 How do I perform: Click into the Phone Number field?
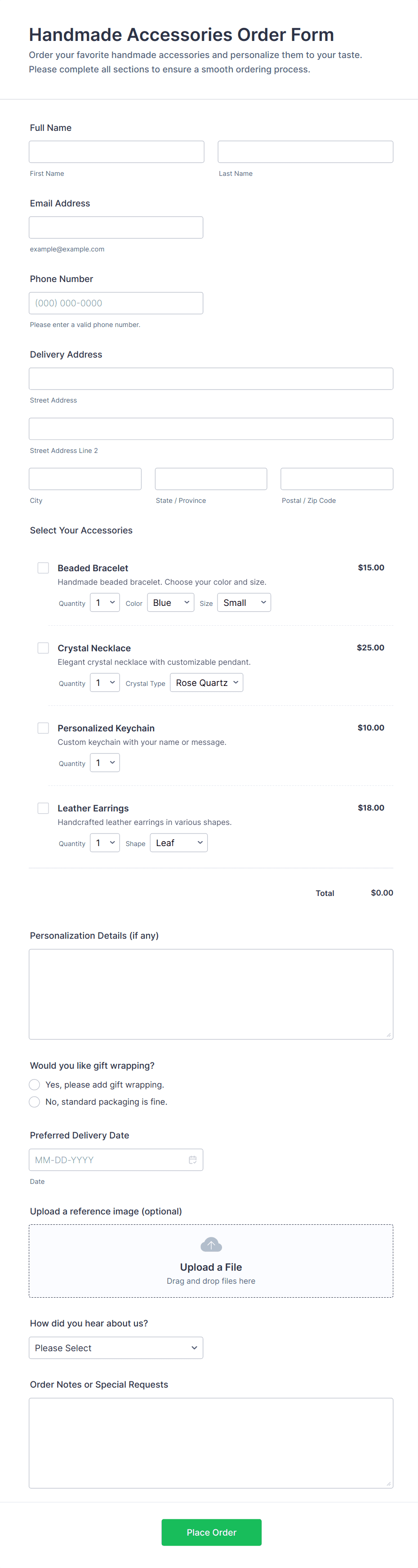coord(116,303)
